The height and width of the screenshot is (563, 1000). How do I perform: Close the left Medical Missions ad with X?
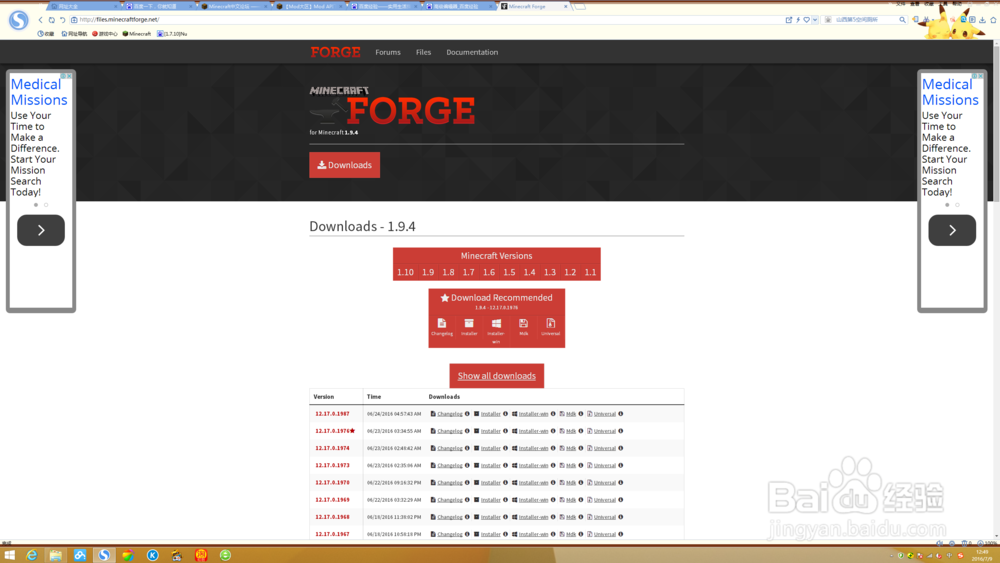tap(69, 76)
